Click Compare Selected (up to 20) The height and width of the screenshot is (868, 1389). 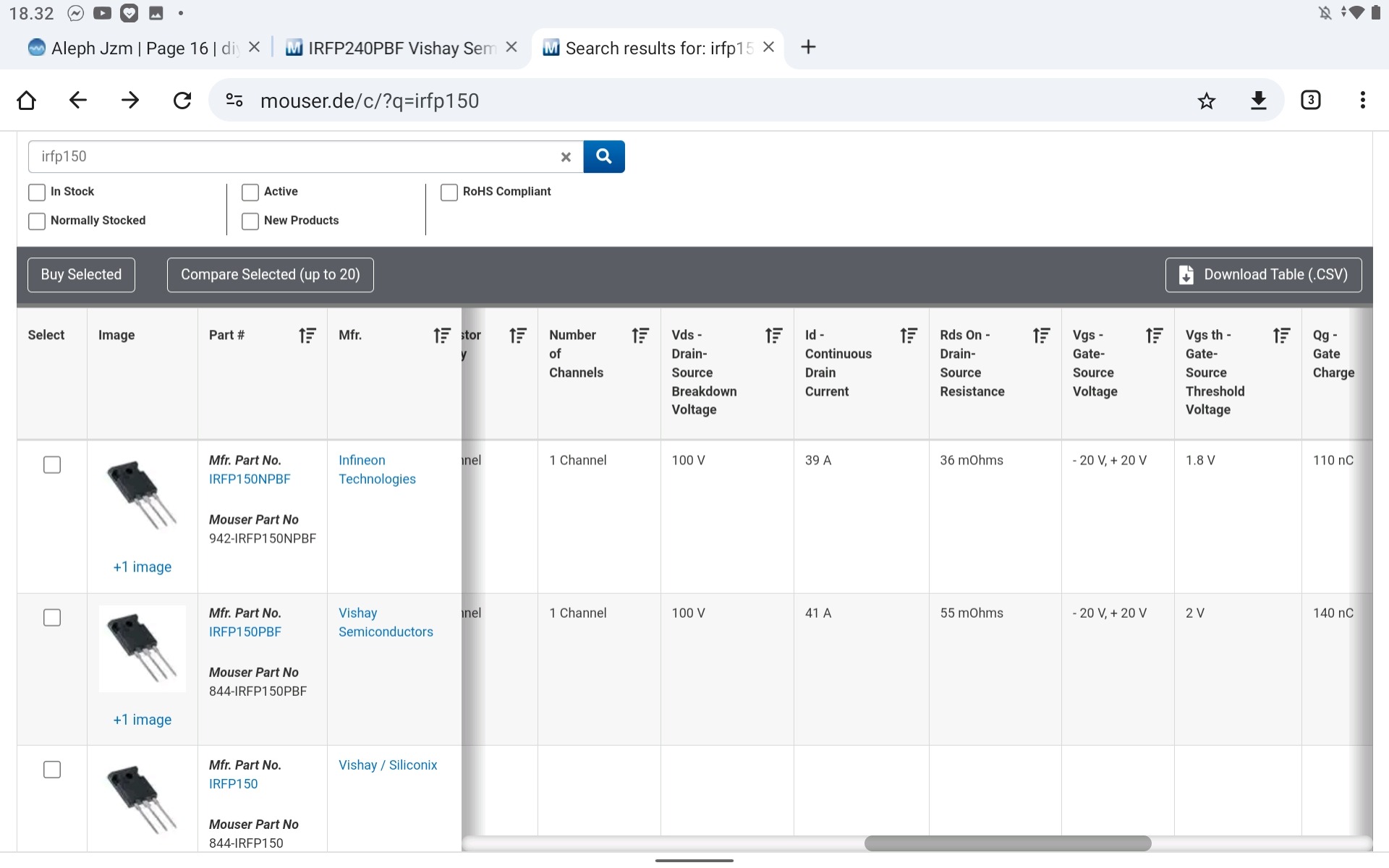271,275
